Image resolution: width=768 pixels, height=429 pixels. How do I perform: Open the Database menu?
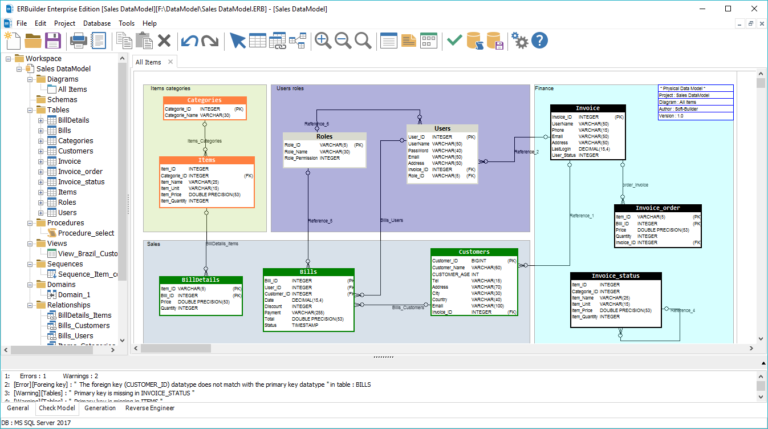(97, 22)
